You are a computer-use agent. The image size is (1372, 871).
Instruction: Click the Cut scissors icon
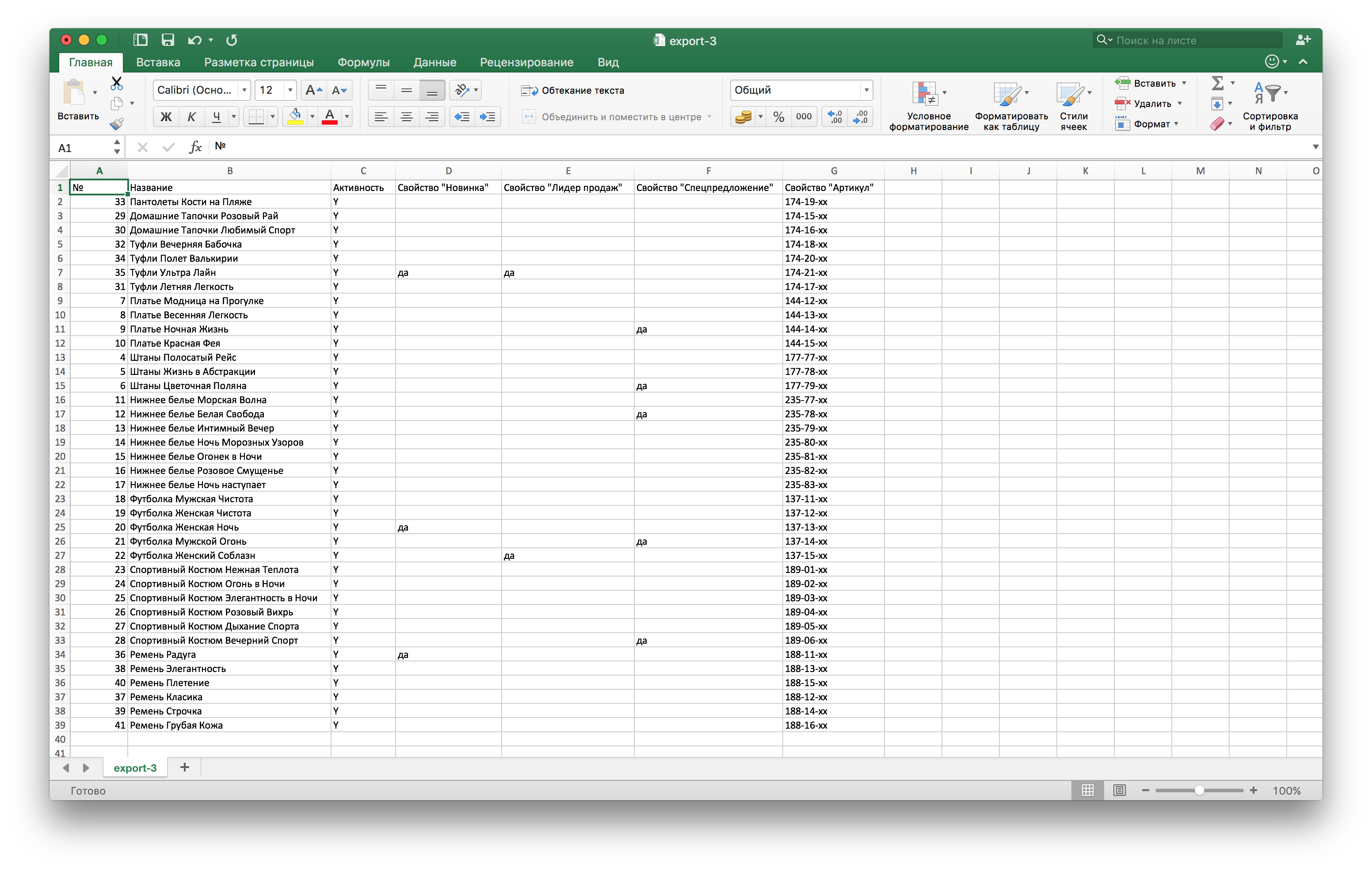pos(117,83)
